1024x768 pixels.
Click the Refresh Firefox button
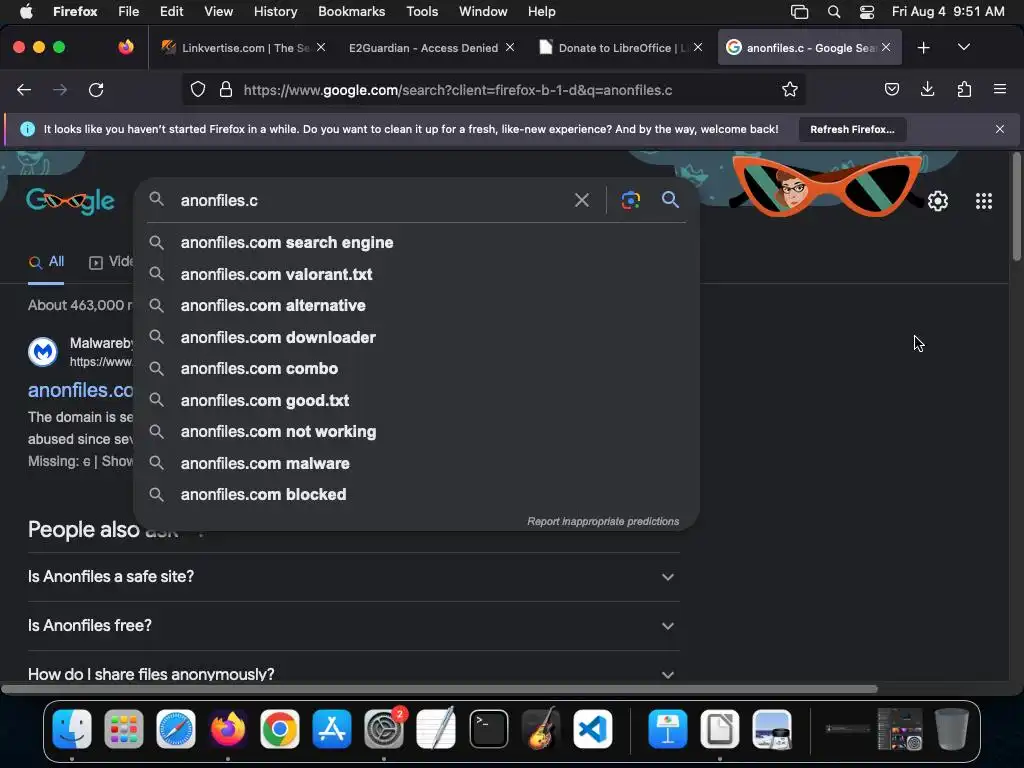pos(852,129)
